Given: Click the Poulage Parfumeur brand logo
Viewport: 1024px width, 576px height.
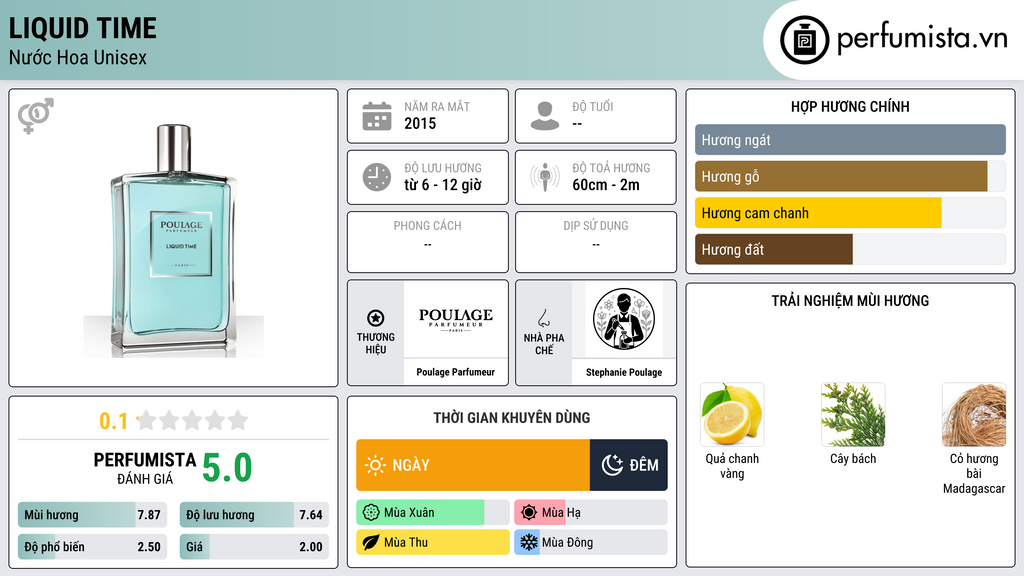Looking at the screenshot, I should [456, 320].
